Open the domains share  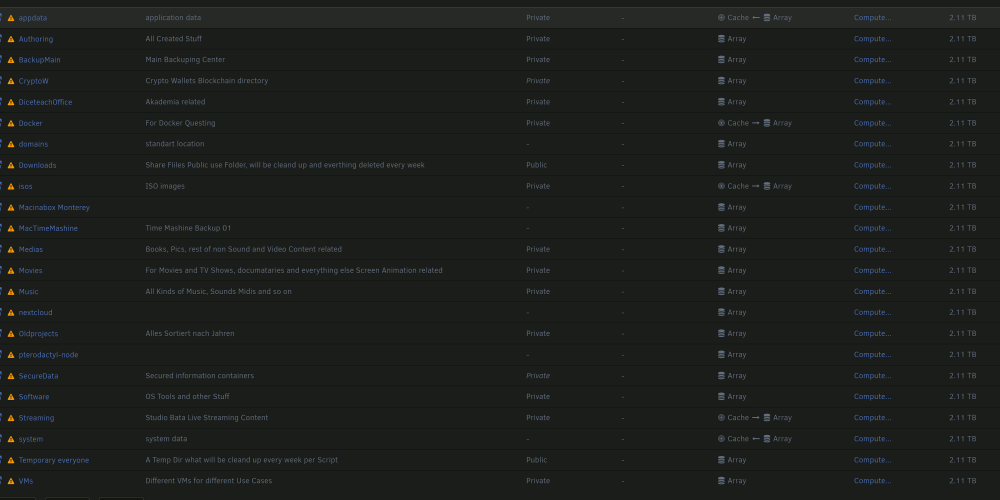click(x=33, y=144)
